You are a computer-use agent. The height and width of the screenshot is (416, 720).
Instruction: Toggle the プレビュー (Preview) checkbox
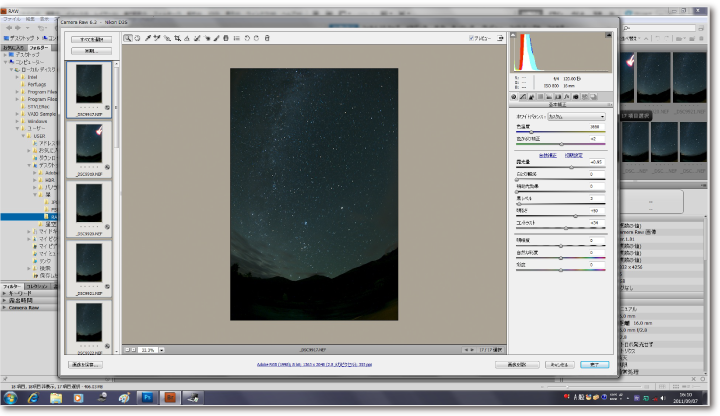[472, 39]
